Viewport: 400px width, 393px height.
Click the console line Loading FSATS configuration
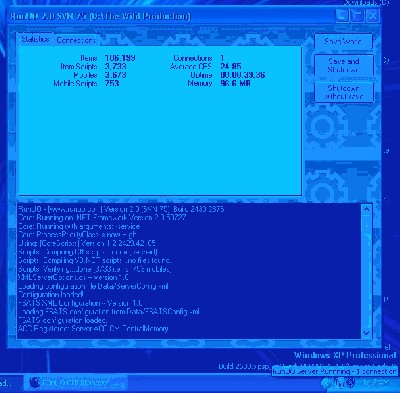pyautogui.click(x=109, y=312)
